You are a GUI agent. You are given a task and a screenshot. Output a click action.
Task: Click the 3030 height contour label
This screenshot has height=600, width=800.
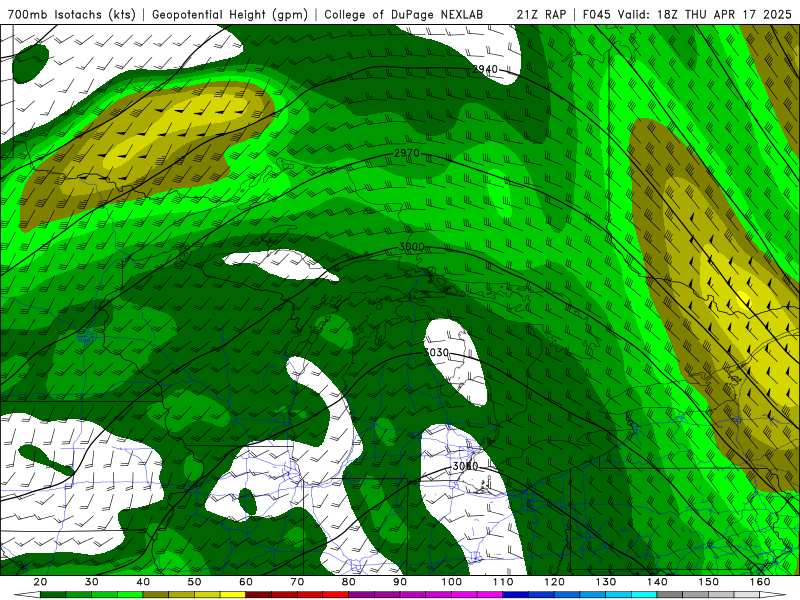tap(436, 353)
